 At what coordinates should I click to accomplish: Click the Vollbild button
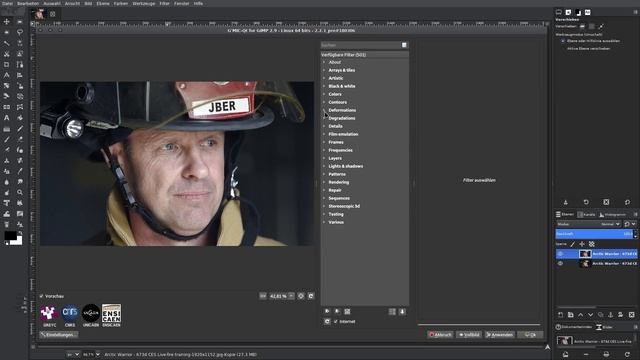[469, 335]
